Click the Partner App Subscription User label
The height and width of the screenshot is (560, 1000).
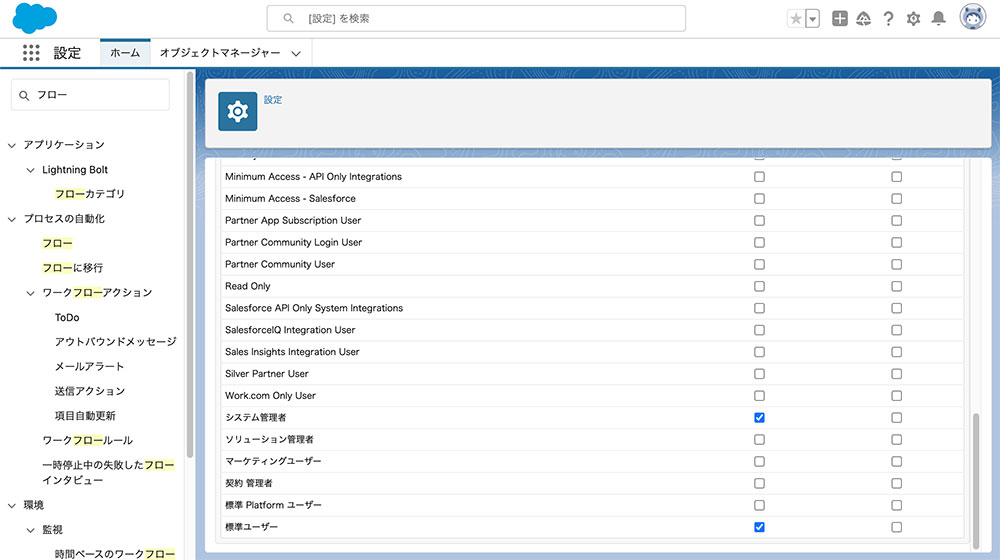293,221
